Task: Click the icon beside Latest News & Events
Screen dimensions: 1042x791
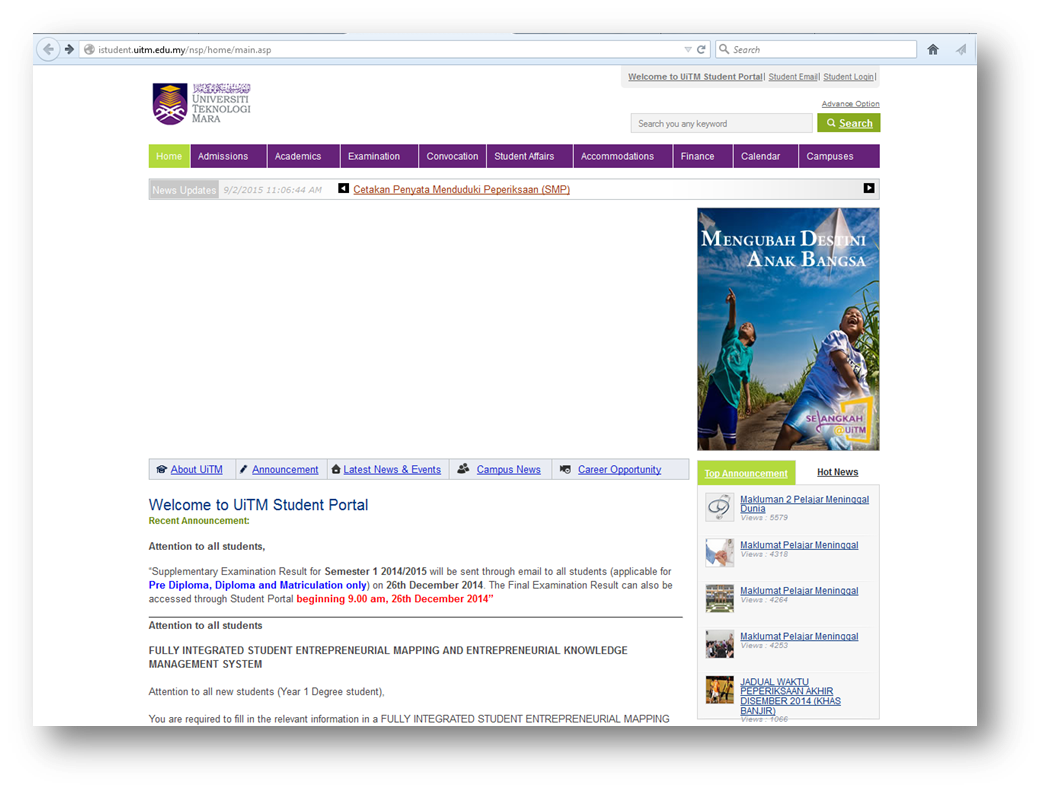Action: coord(336,469)
